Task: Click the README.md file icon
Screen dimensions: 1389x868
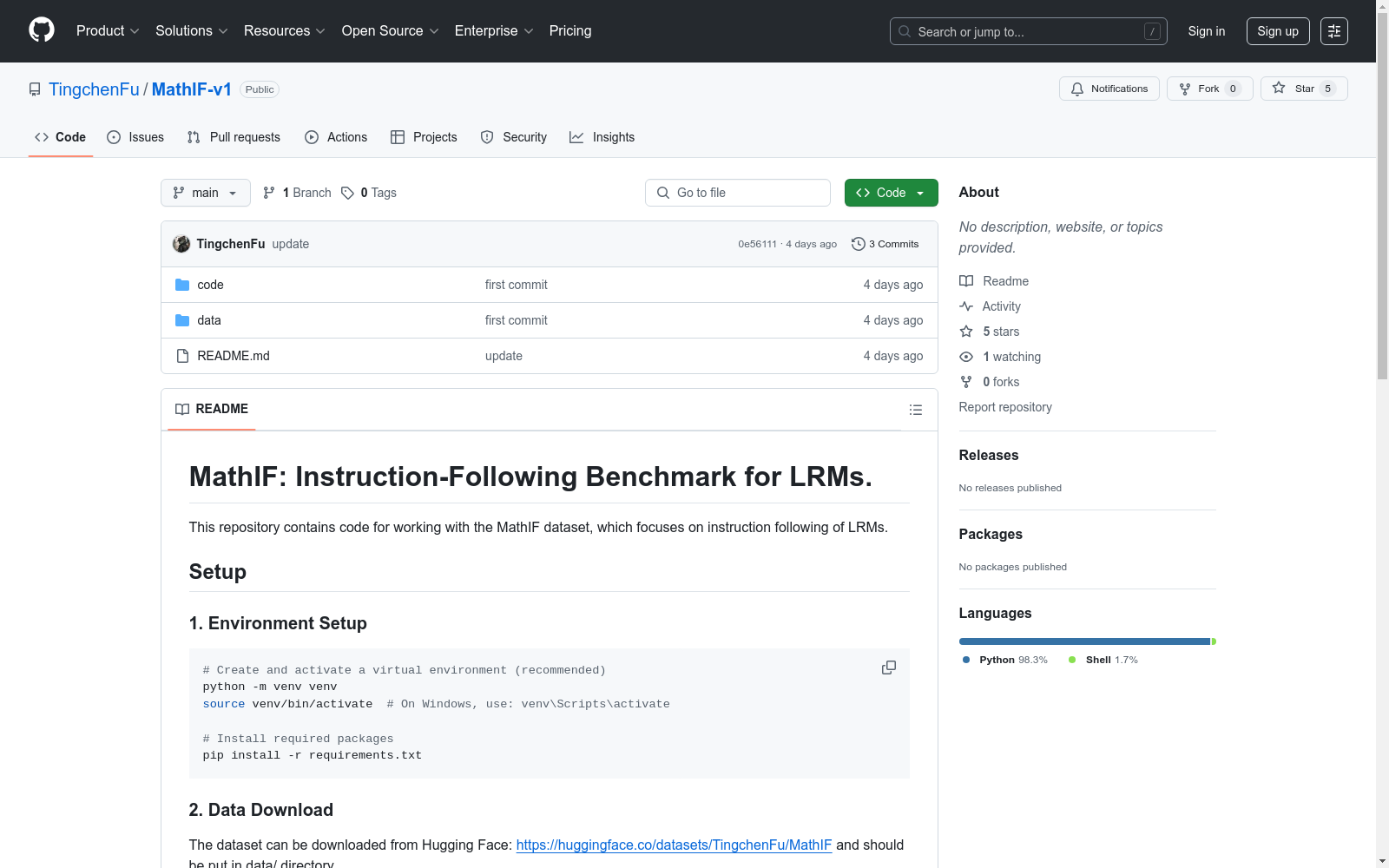Action: (182, 356)
